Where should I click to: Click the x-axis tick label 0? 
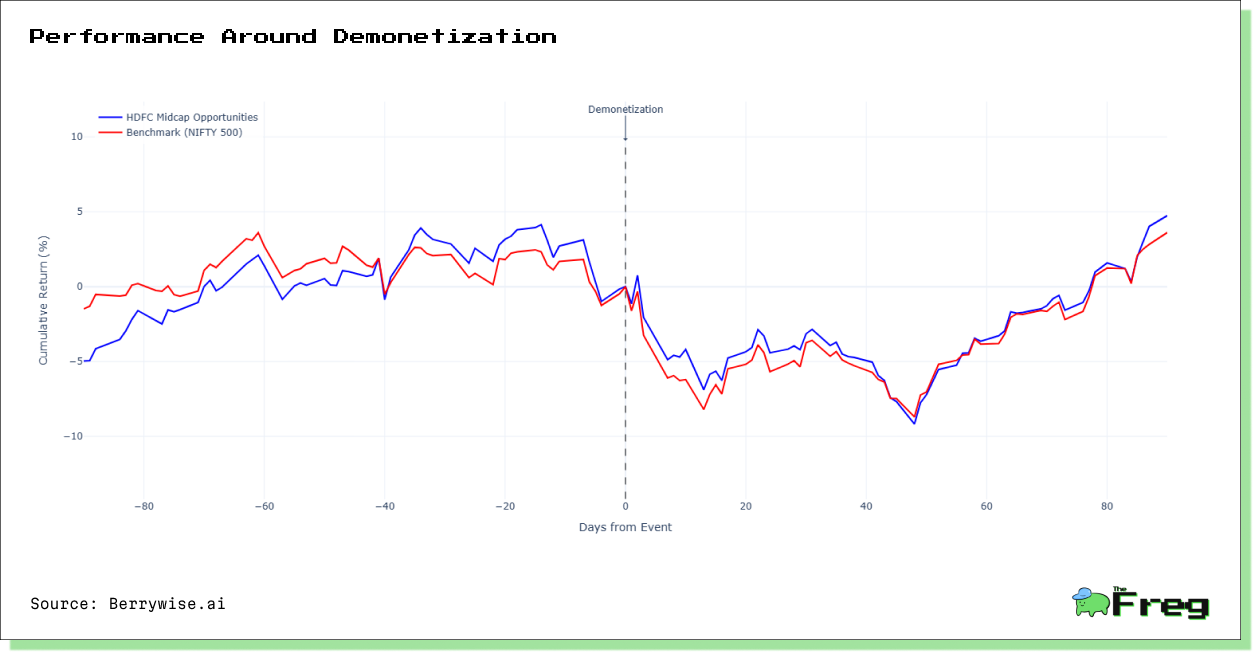coord(625,506)
